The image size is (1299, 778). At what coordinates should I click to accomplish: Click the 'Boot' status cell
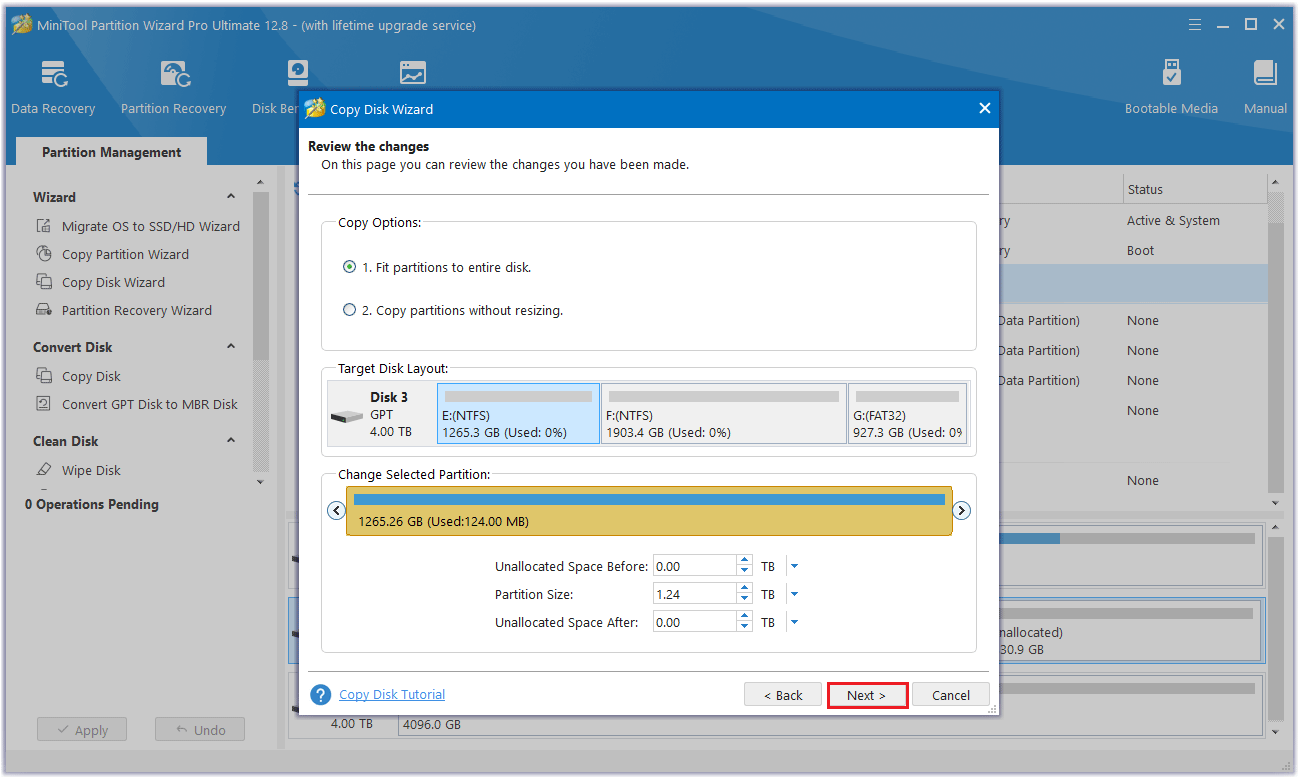1141,251
